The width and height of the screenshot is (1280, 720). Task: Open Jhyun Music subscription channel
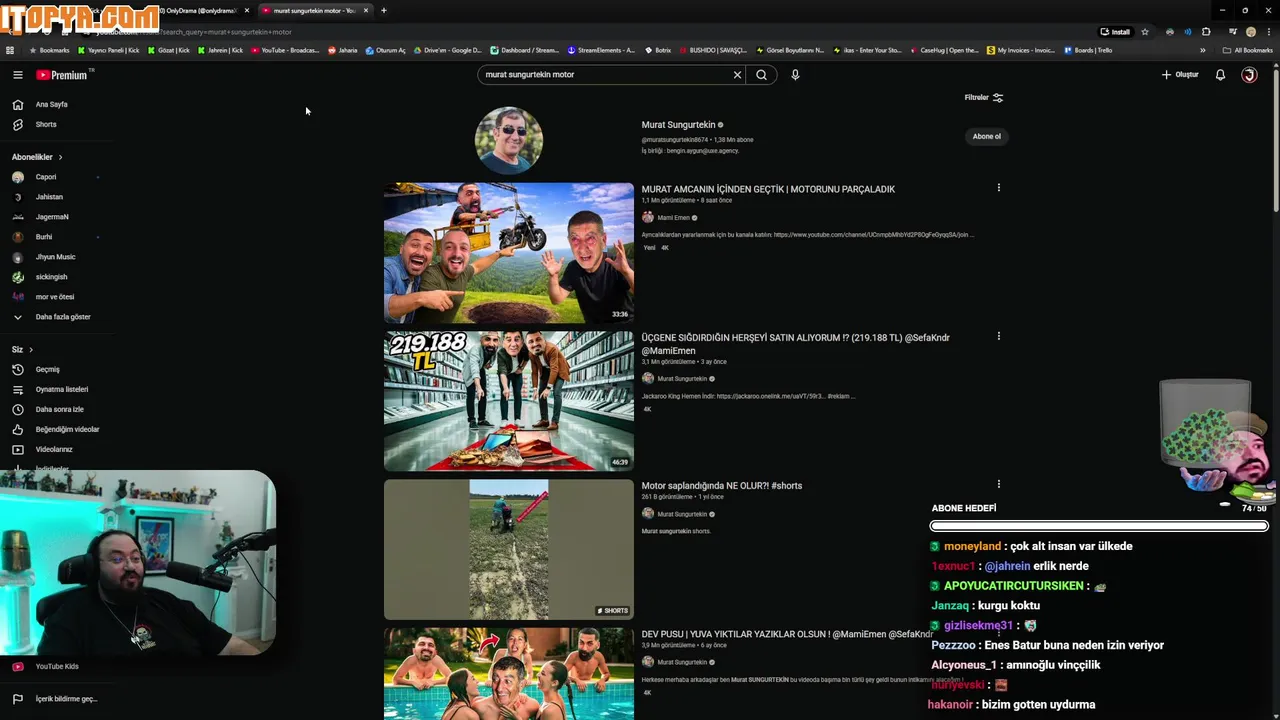point(57,257)
